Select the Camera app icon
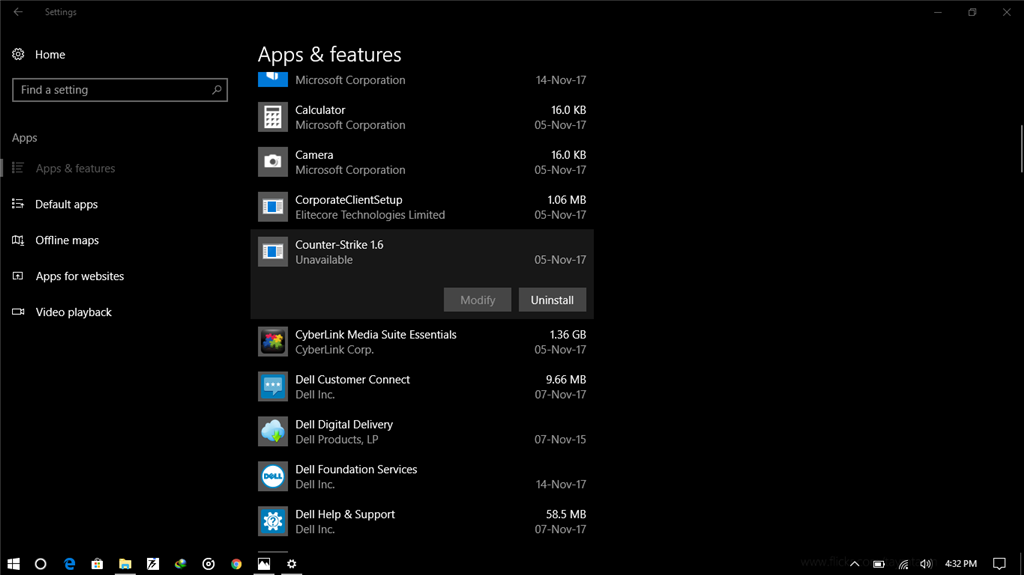The image size is (1024, 575). click(272, 162)
